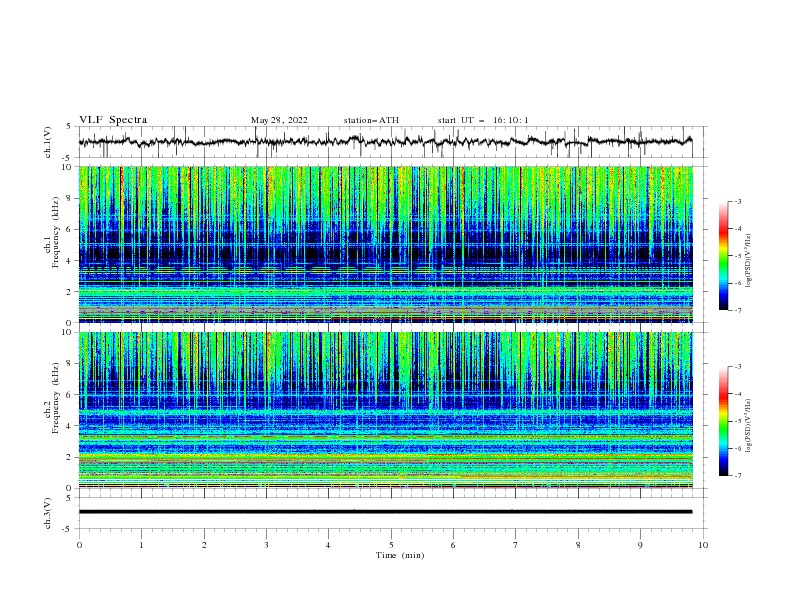Click the ch.1 voltage waveform trace
The width and height of the screenshot is (792, 612).
pyautogui.click(x=385, y=142)
